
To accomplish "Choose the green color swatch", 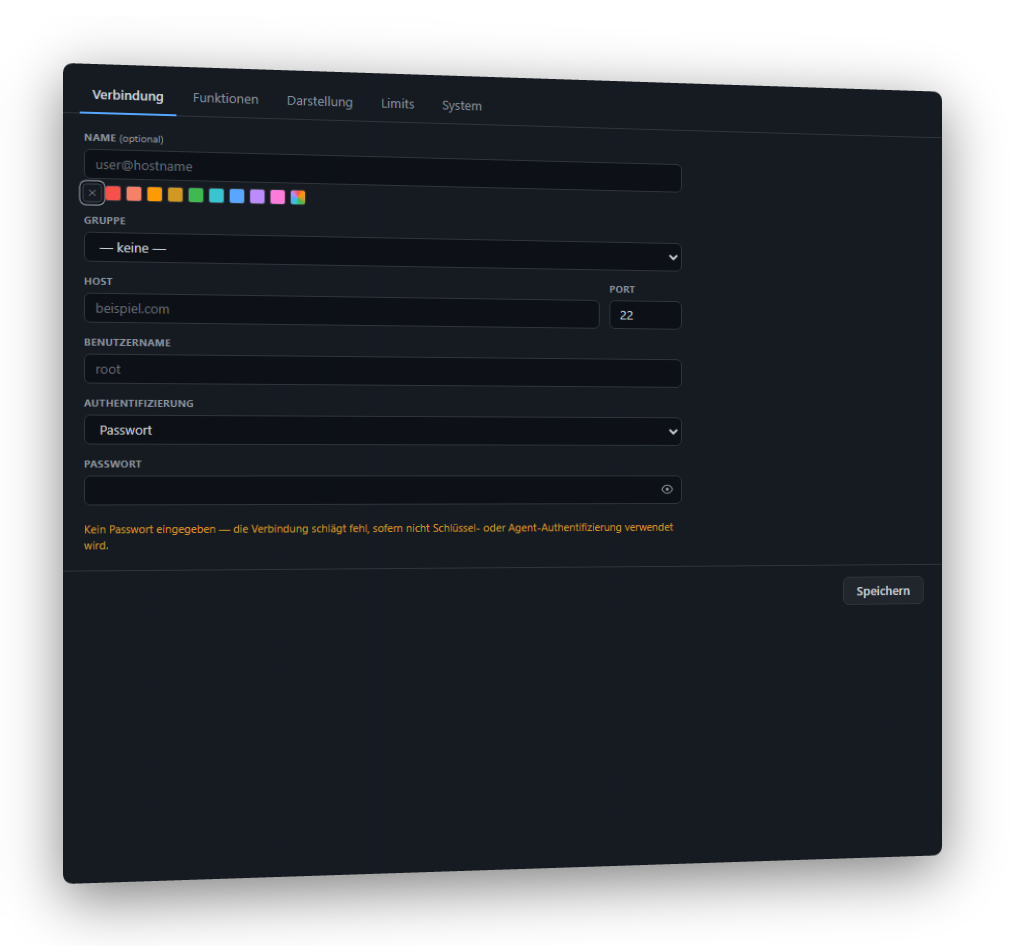I will pos(196,195).
